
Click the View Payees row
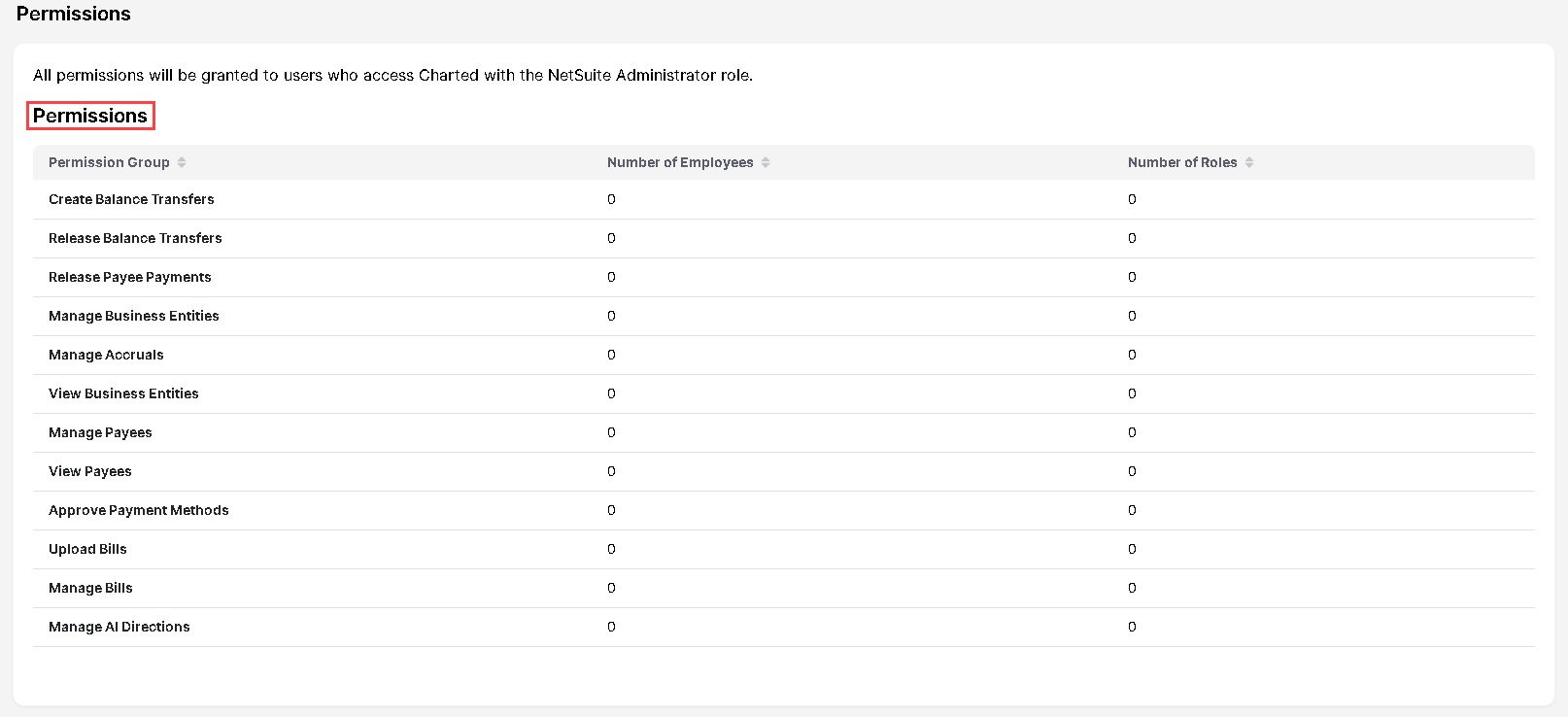pyautogui.click(x=89, y=471)
